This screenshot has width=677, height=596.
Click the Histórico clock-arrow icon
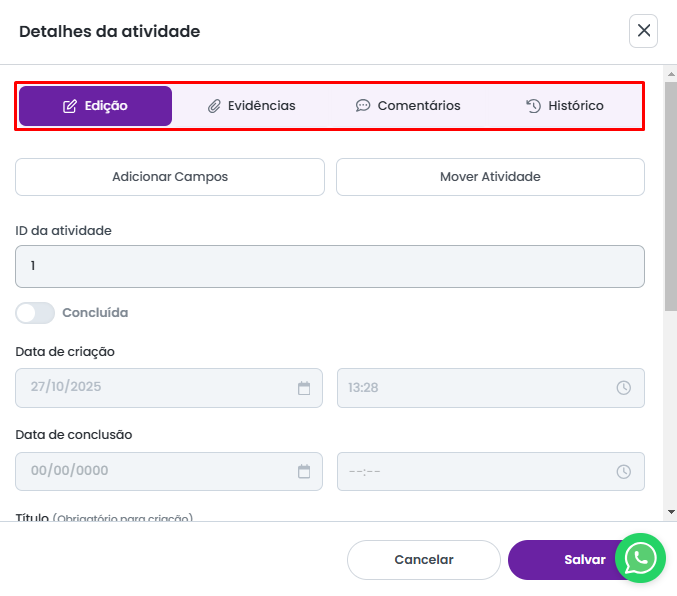(x=533, y=106)
